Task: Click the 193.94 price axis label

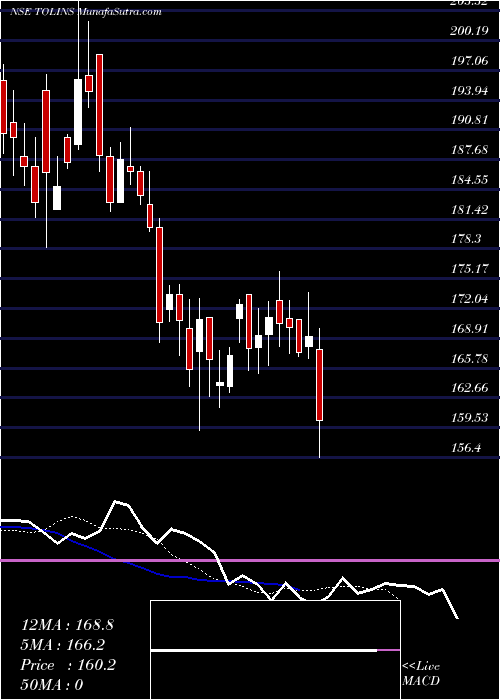Action: 470,91
